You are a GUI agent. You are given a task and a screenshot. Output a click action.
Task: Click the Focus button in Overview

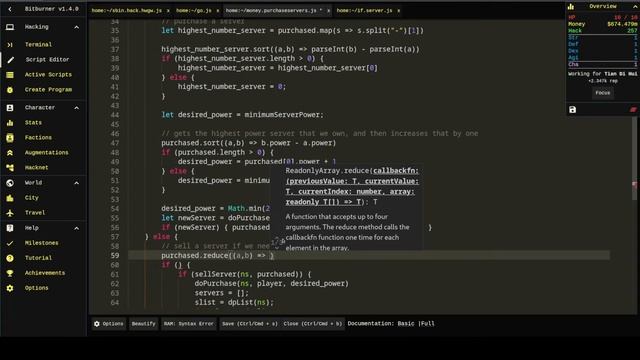pyautogui.click(x=602, y=93)
